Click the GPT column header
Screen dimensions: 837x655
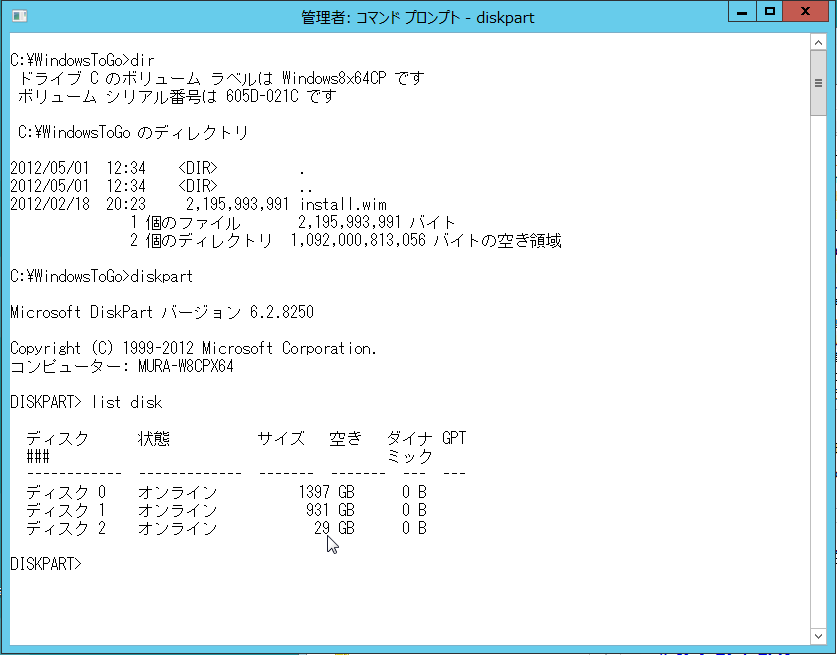tap(454, 438)
